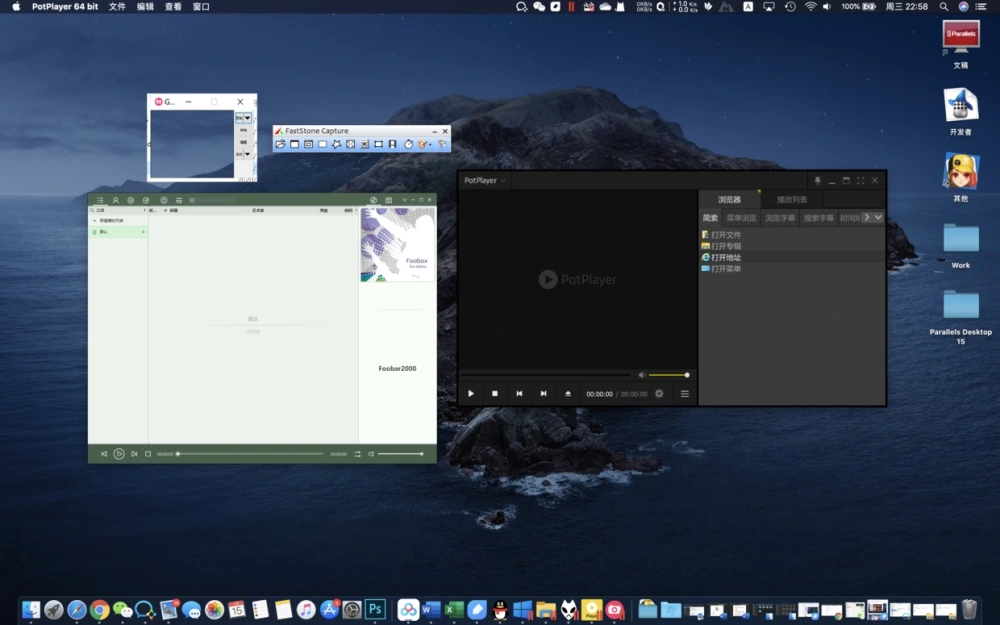Show more browser tabs with right chevron
Screen dimensions: 1000x625
coord(867,217)
